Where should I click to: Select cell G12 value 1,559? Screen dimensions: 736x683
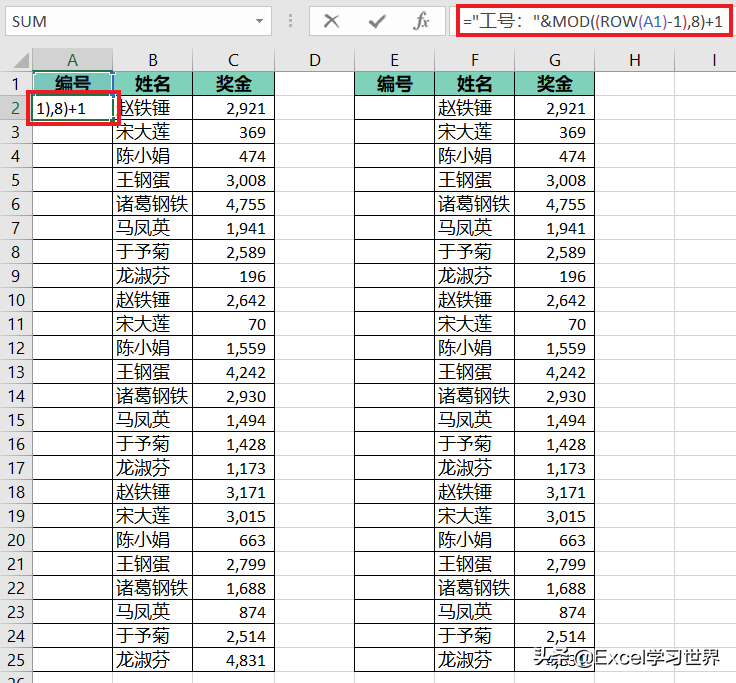(x=554, y=348)
